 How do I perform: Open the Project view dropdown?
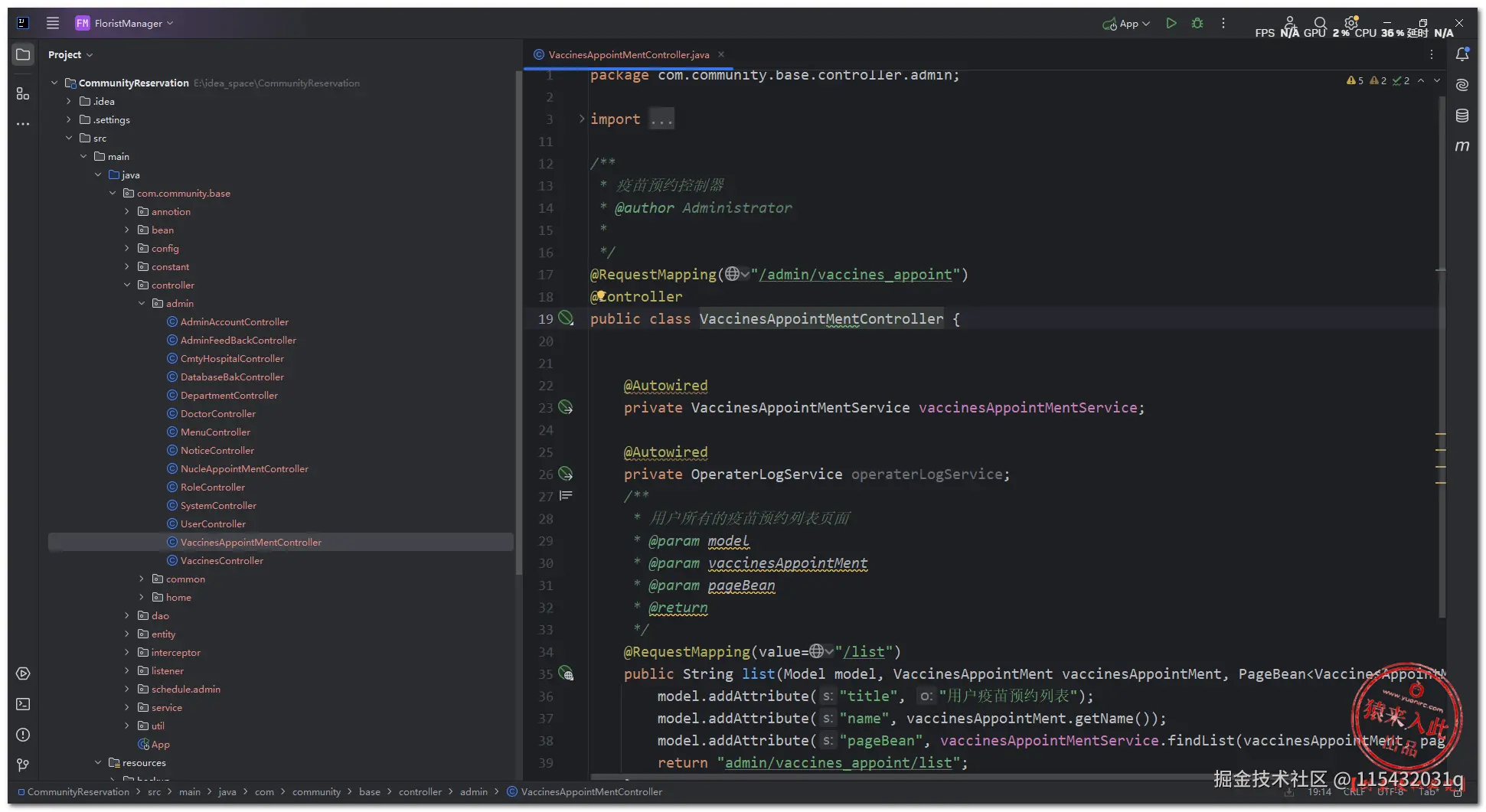pos(70,54)
